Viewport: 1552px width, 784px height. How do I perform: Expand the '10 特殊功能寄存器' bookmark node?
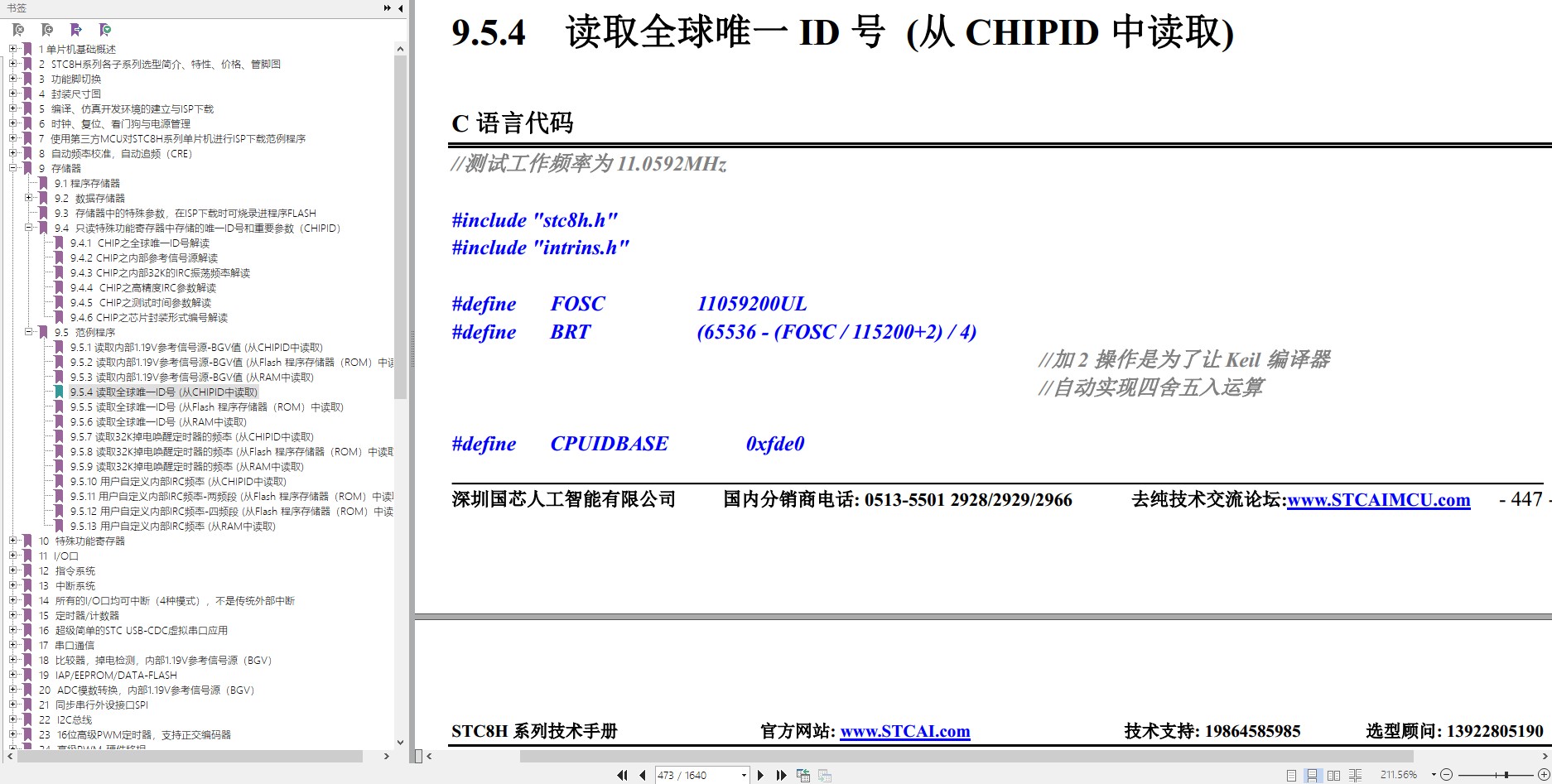12,541
